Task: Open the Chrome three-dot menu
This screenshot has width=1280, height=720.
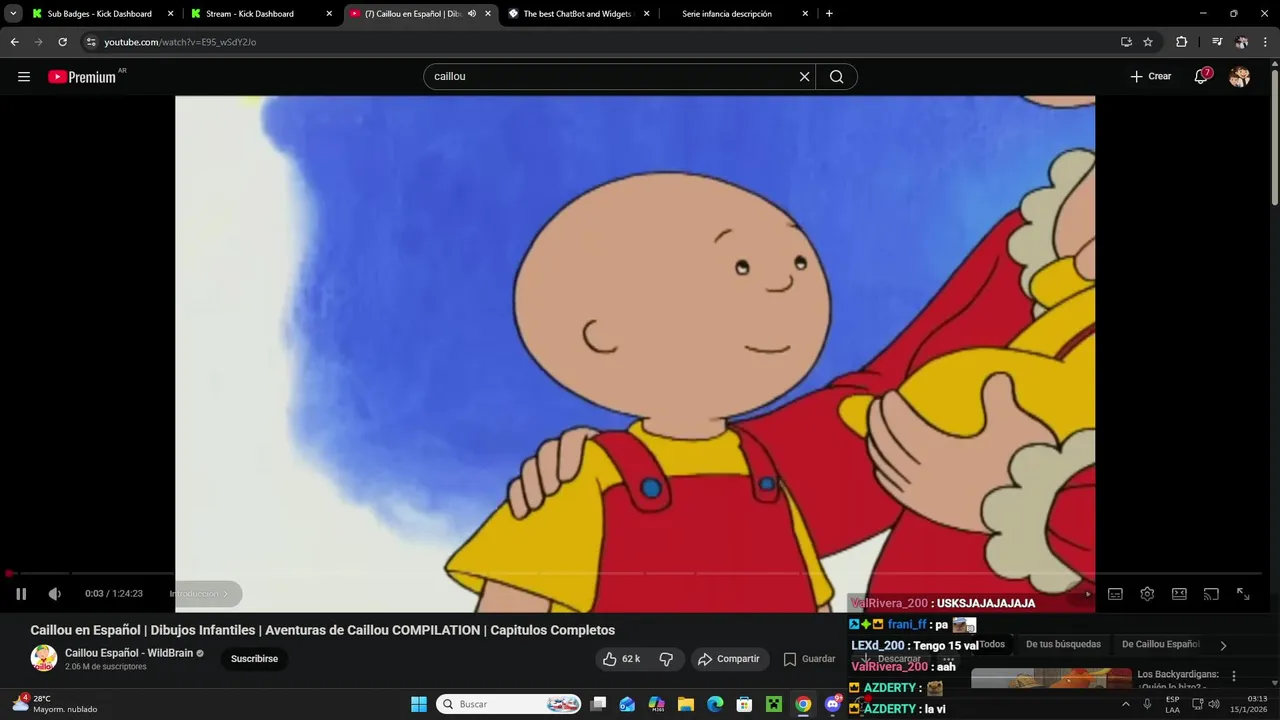Action: coord(1266,42)
